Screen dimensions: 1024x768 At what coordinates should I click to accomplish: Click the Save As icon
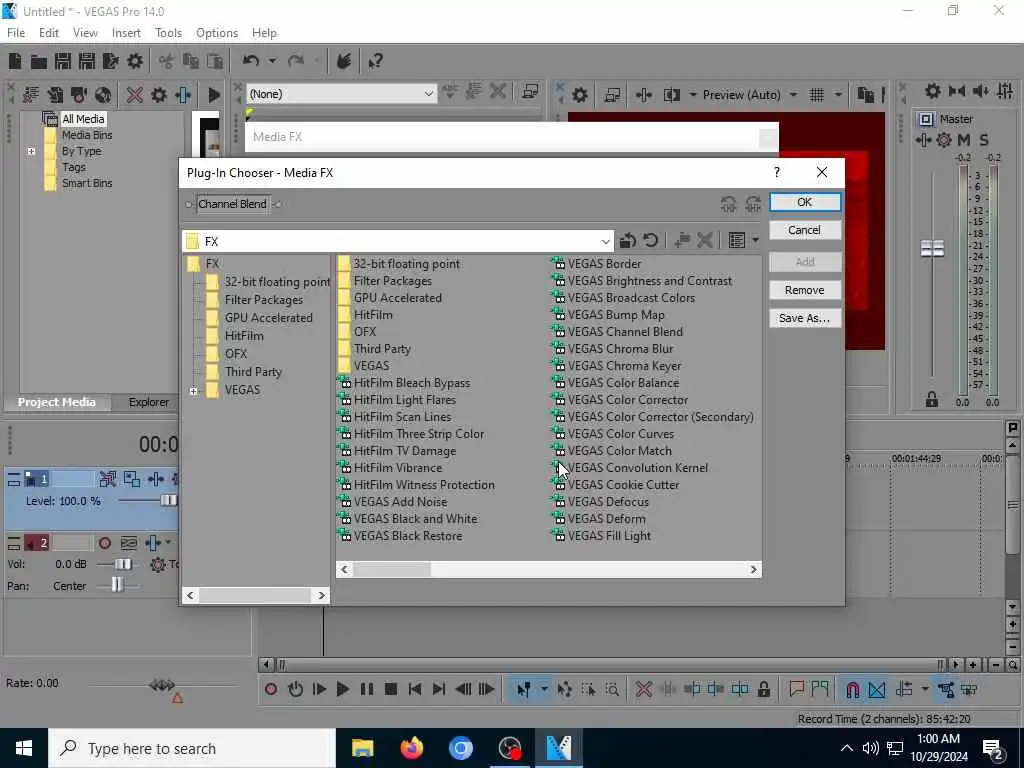pos(87,61)
